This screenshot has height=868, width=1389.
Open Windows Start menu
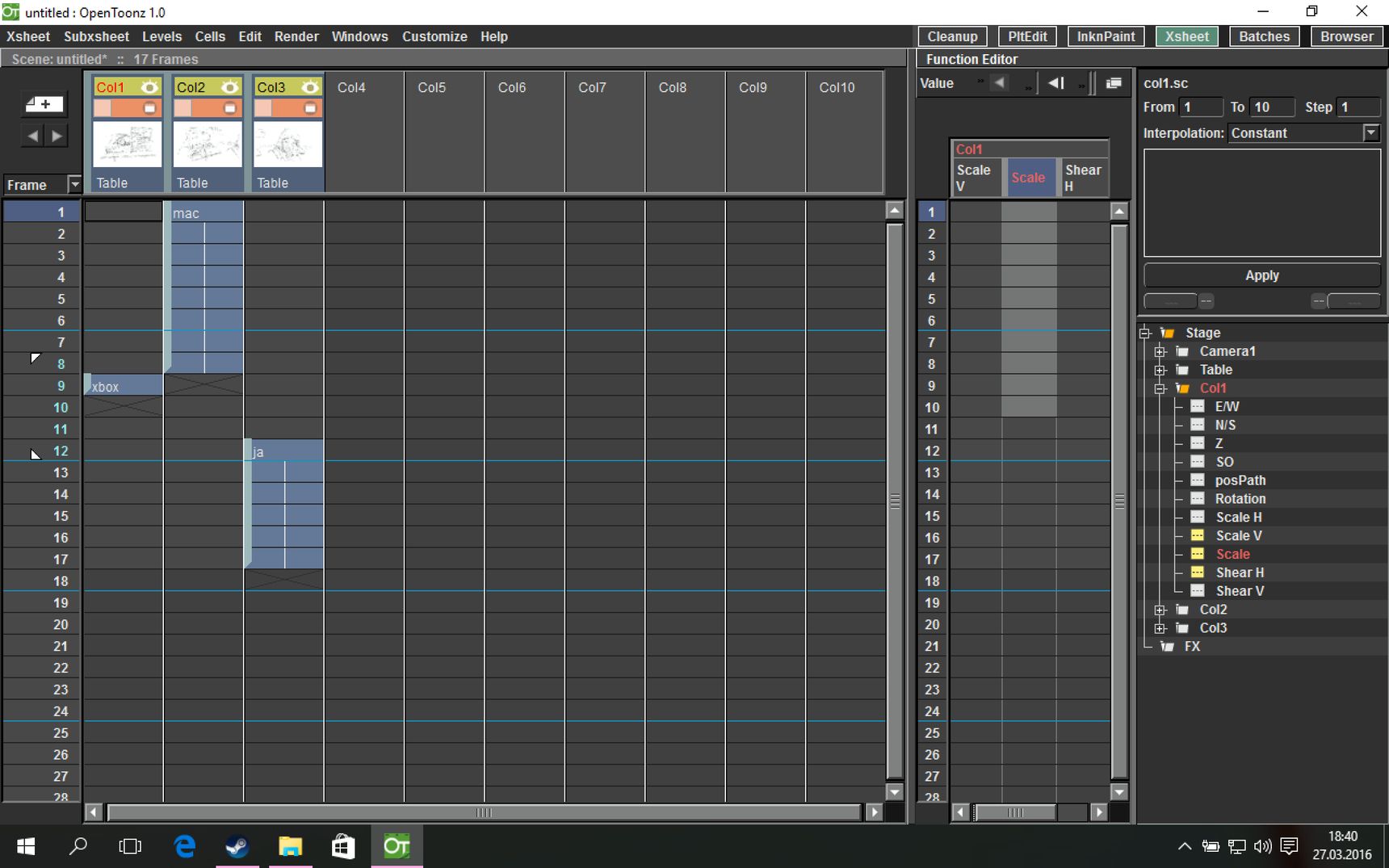[x=26, y=846]
